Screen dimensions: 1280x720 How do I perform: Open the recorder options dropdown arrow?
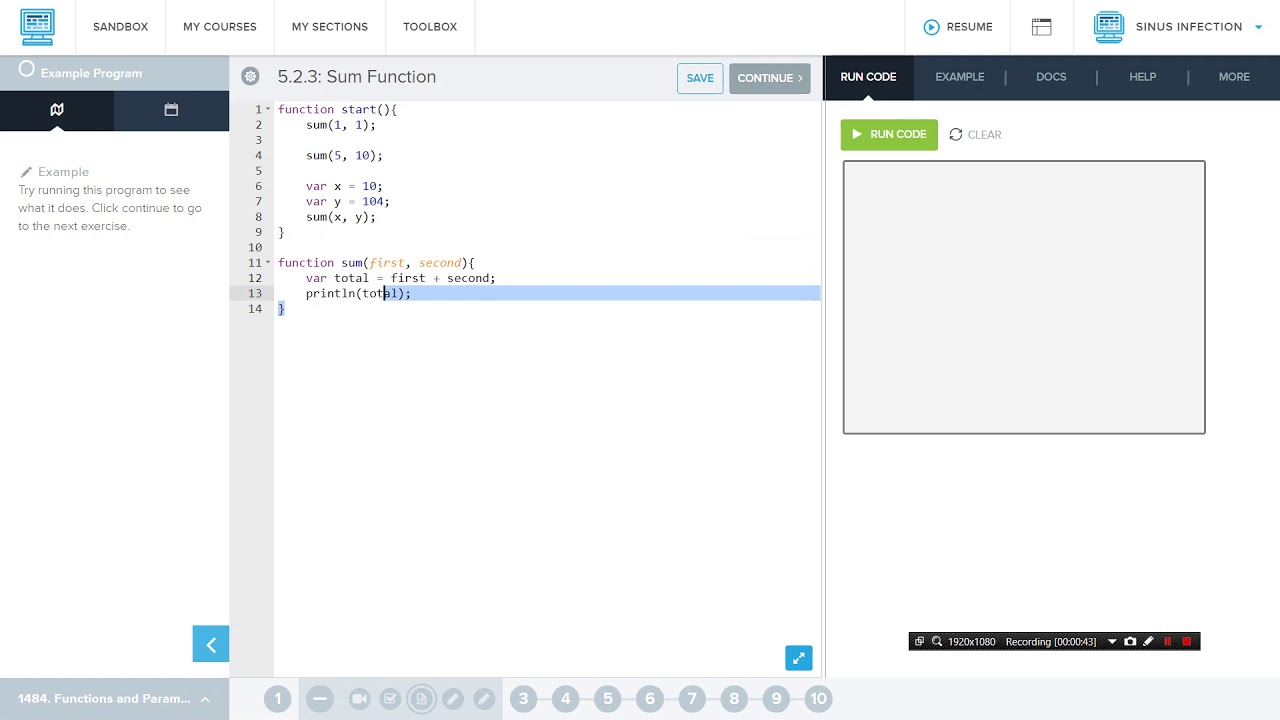point(1112,642)
